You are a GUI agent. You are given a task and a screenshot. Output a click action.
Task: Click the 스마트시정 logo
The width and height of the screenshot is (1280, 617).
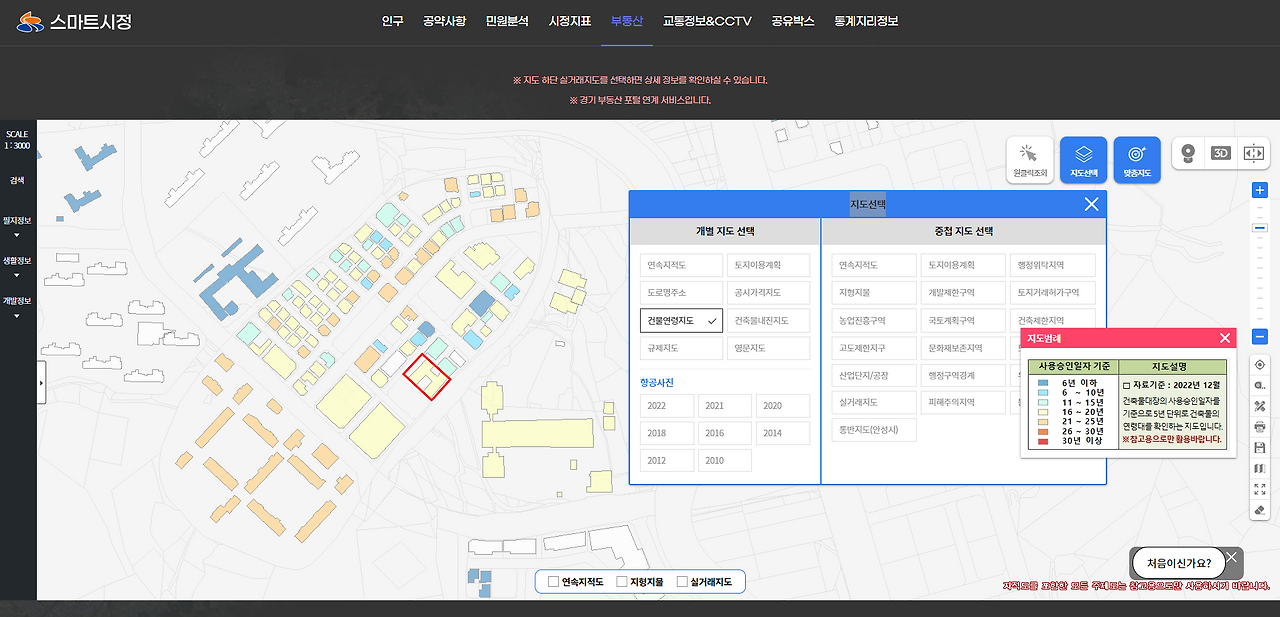tap(75, 21)
